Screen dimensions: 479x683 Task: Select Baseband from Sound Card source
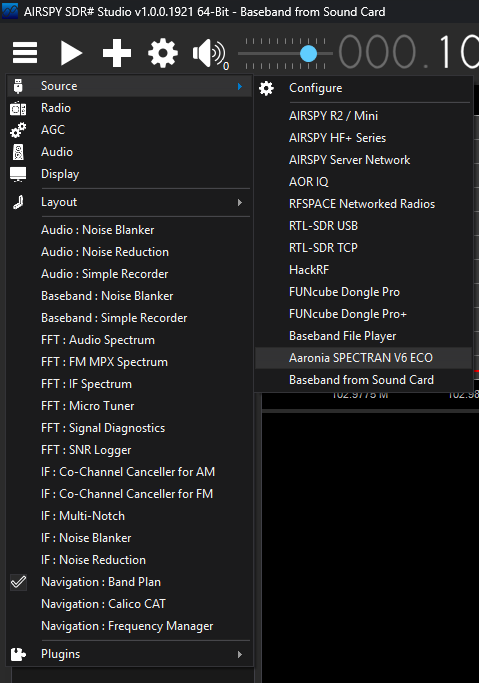(364, 380)
